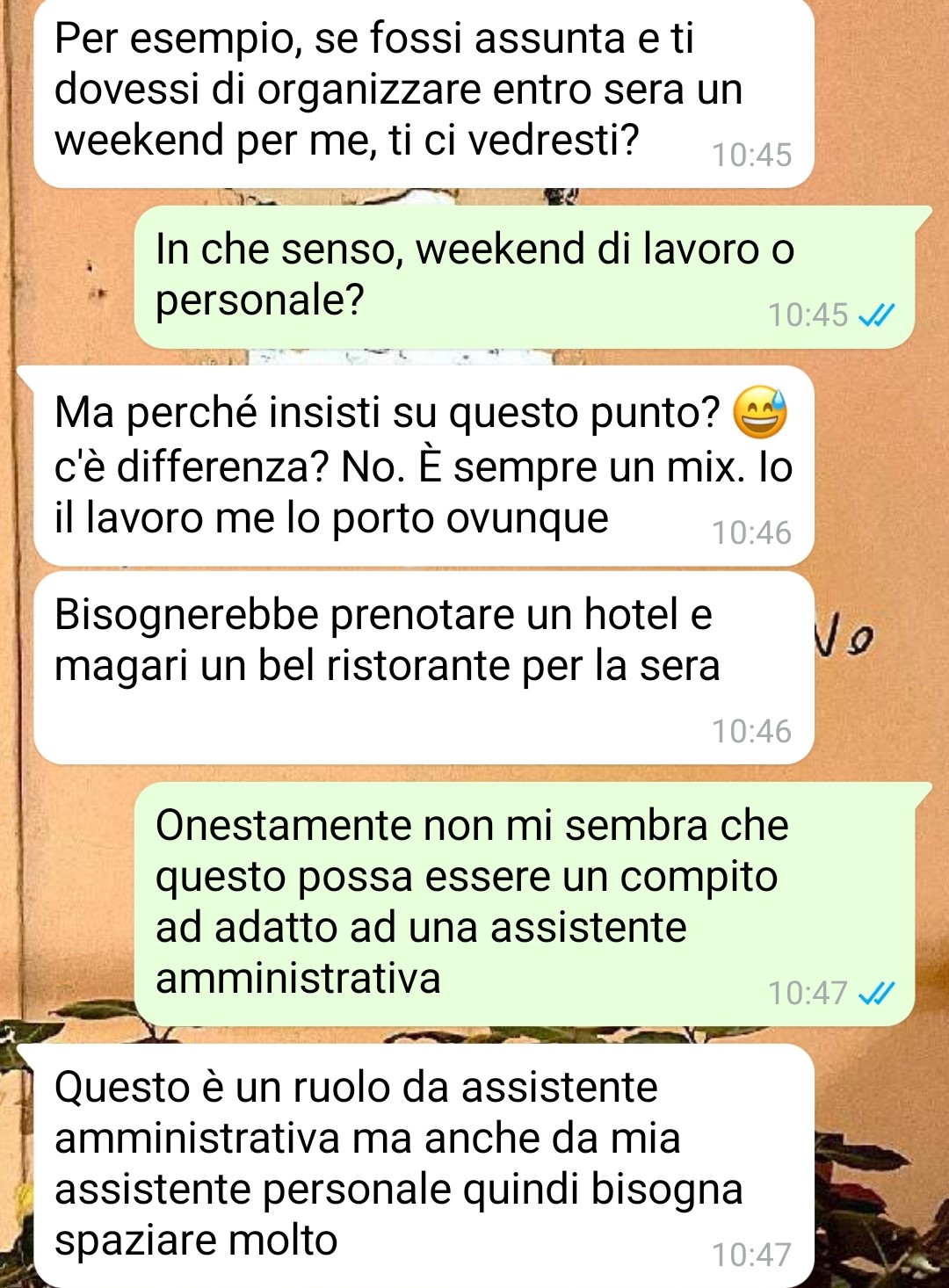The height and width of the screenshot is (1288, 949).
Task: Tap the text 'spaziare molto' in the last message
Action: click(196, 1241)
